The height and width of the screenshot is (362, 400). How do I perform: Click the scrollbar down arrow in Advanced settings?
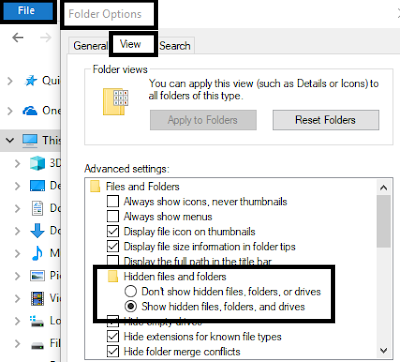pyautogui.click(x=384, y=351)
